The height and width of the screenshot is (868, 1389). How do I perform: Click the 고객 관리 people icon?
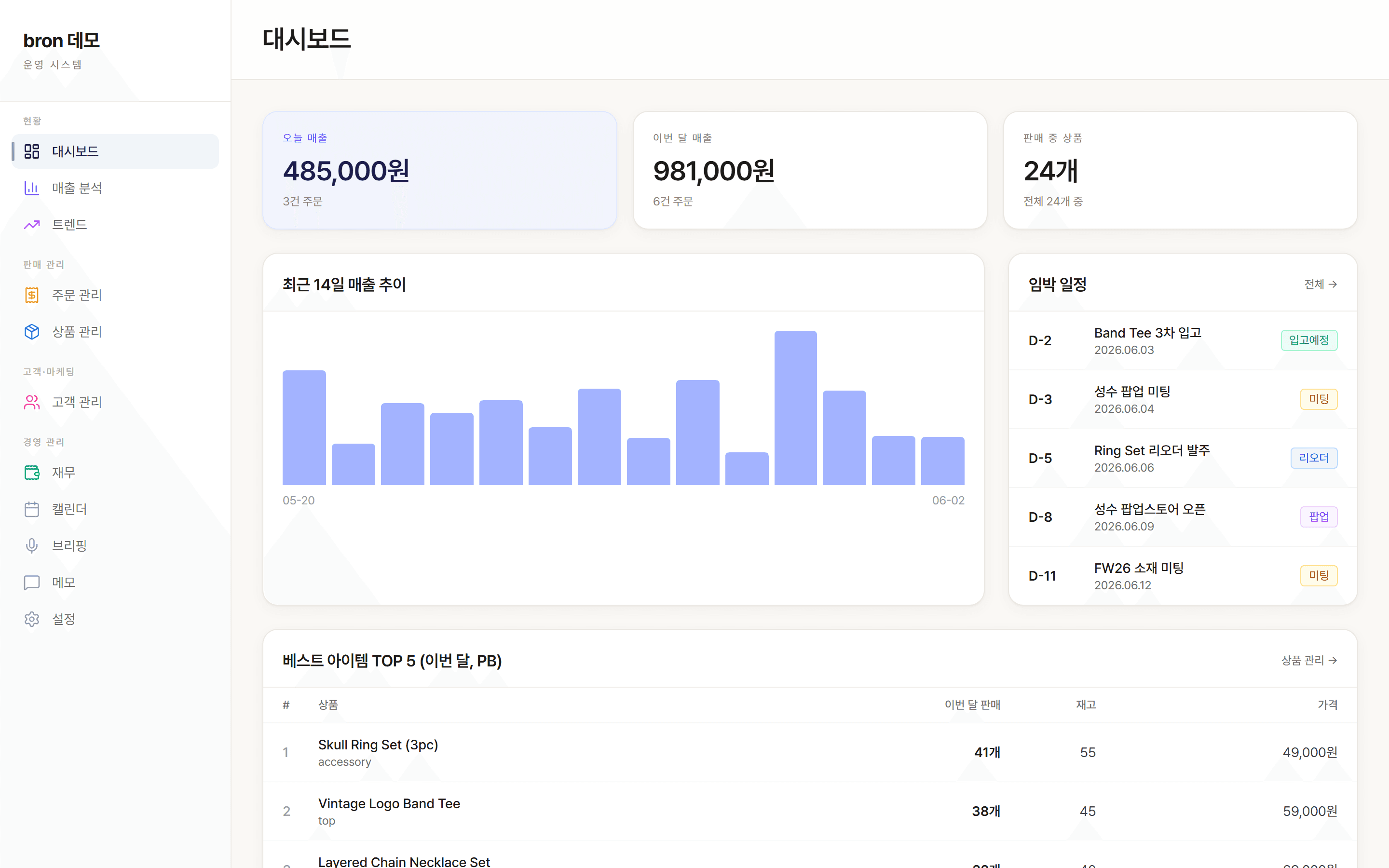point(31,402)
